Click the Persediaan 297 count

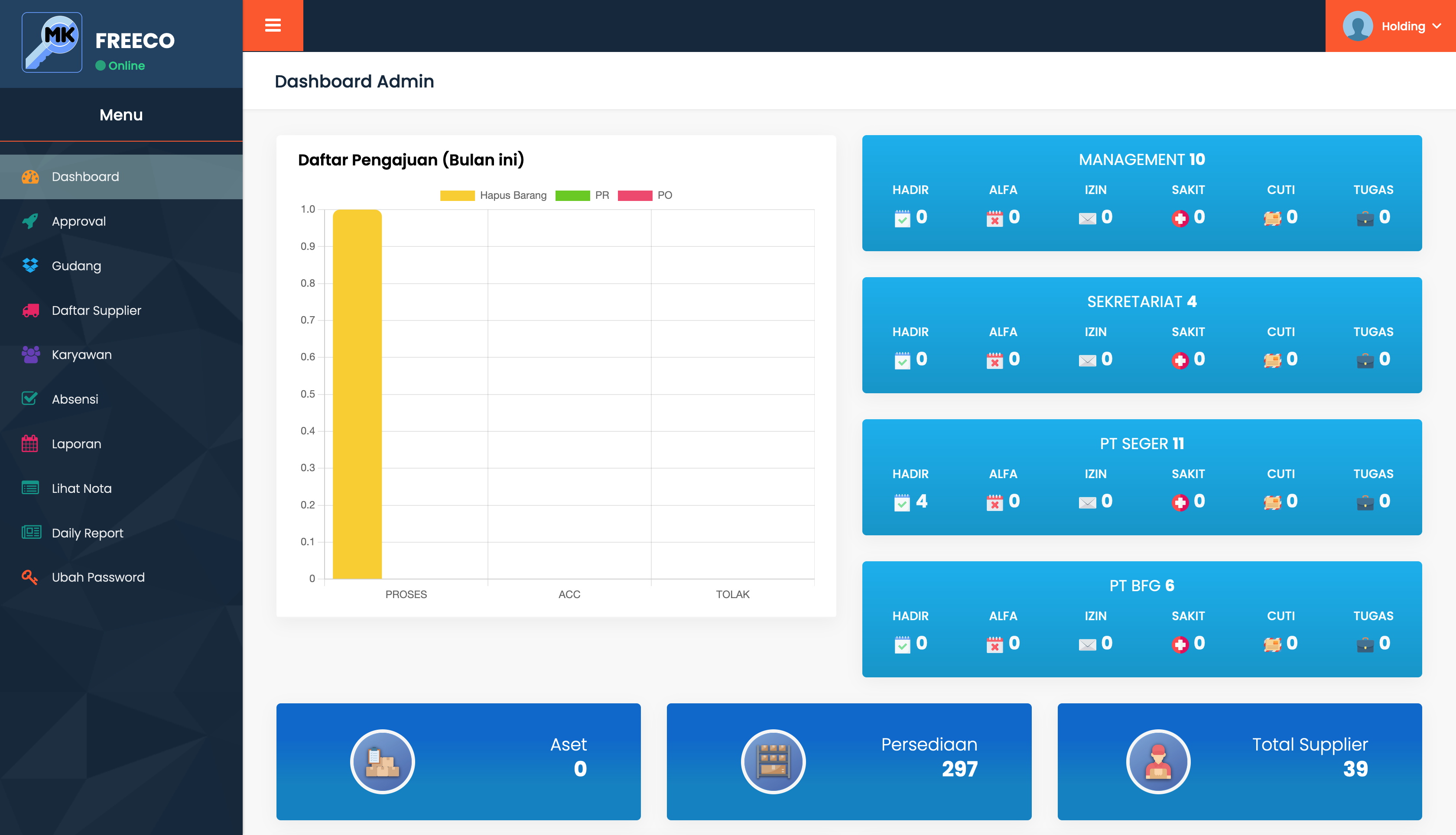pos(959,769)
